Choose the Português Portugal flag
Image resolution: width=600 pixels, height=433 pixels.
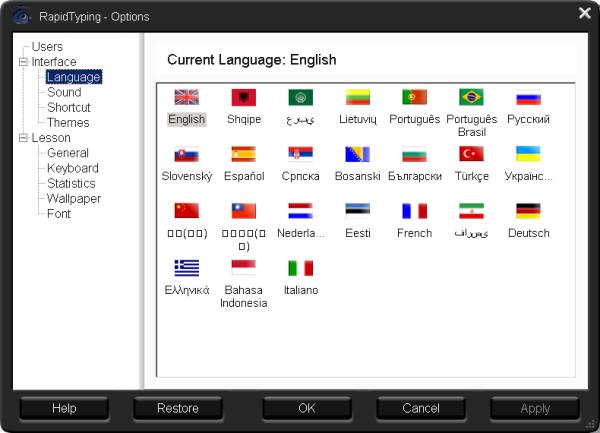(414, 97)
